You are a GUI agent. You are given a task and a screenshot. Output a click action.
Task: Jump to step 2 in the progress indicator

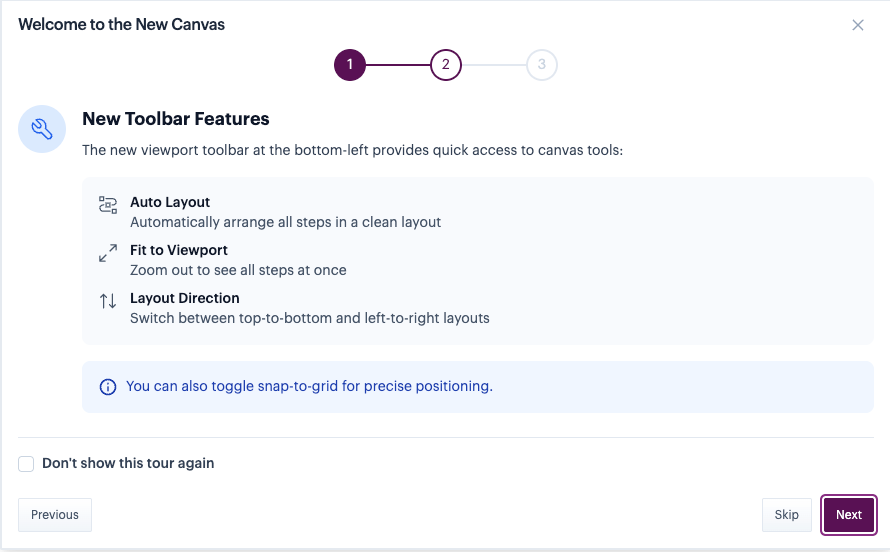tap(446, 65)
